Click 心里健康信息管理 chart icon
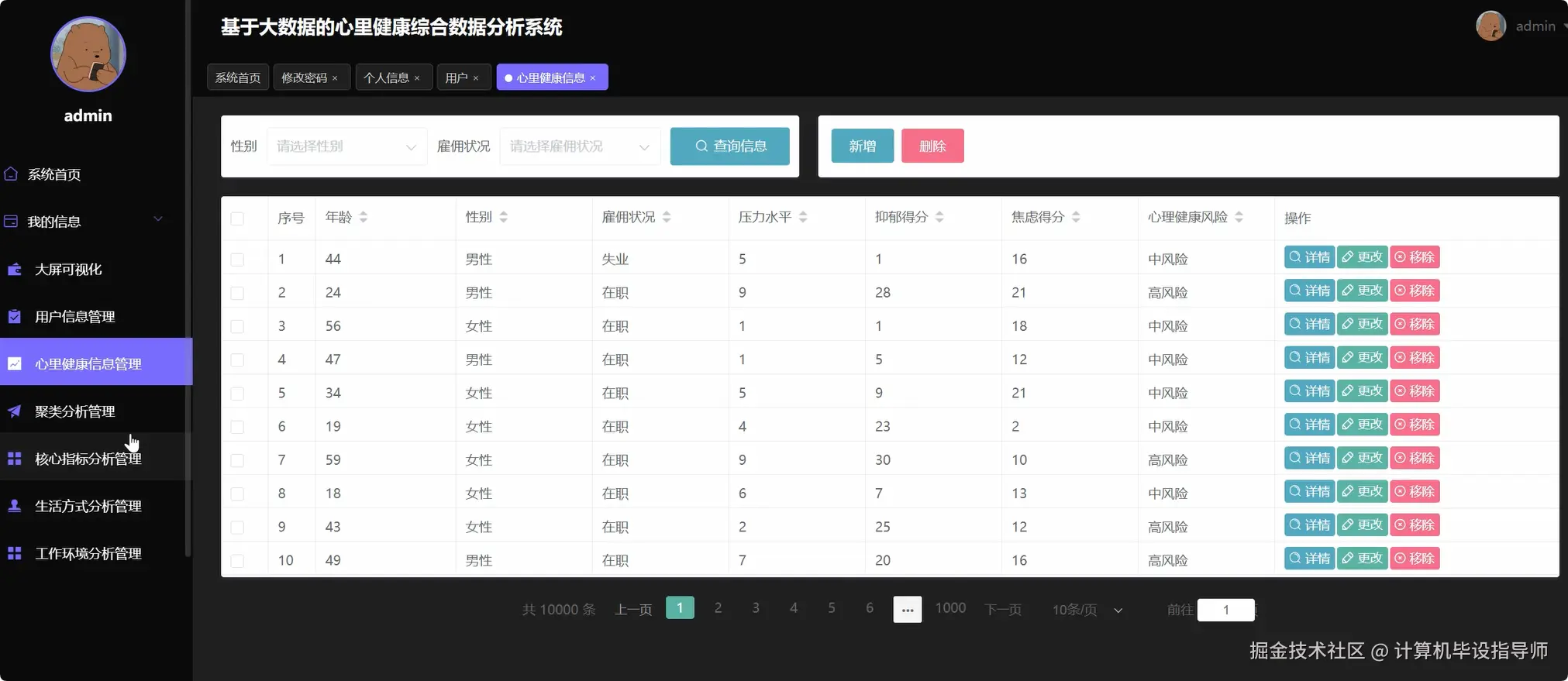Screen dimensions: 1568x681 pyautogui.click(x=14, y=363)
